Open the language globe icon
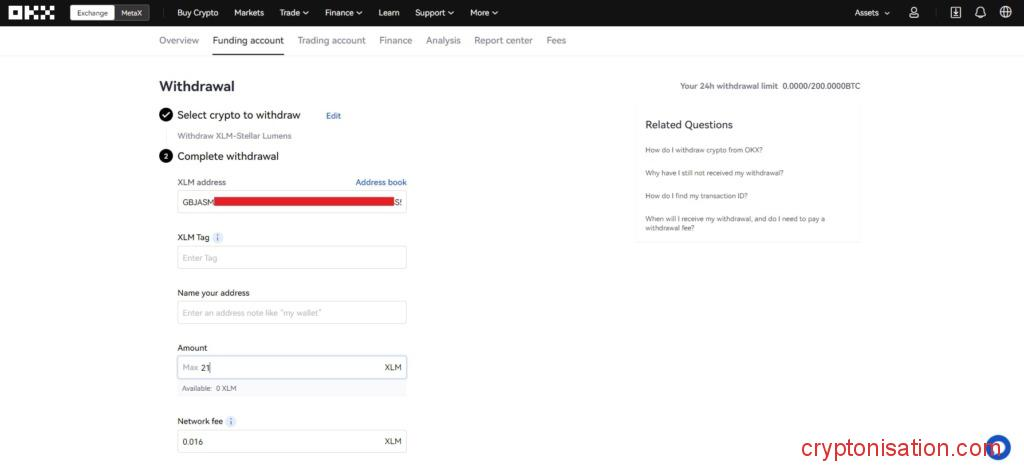This screenshot has width=1024, height=471. click(x=1005, y=13)
